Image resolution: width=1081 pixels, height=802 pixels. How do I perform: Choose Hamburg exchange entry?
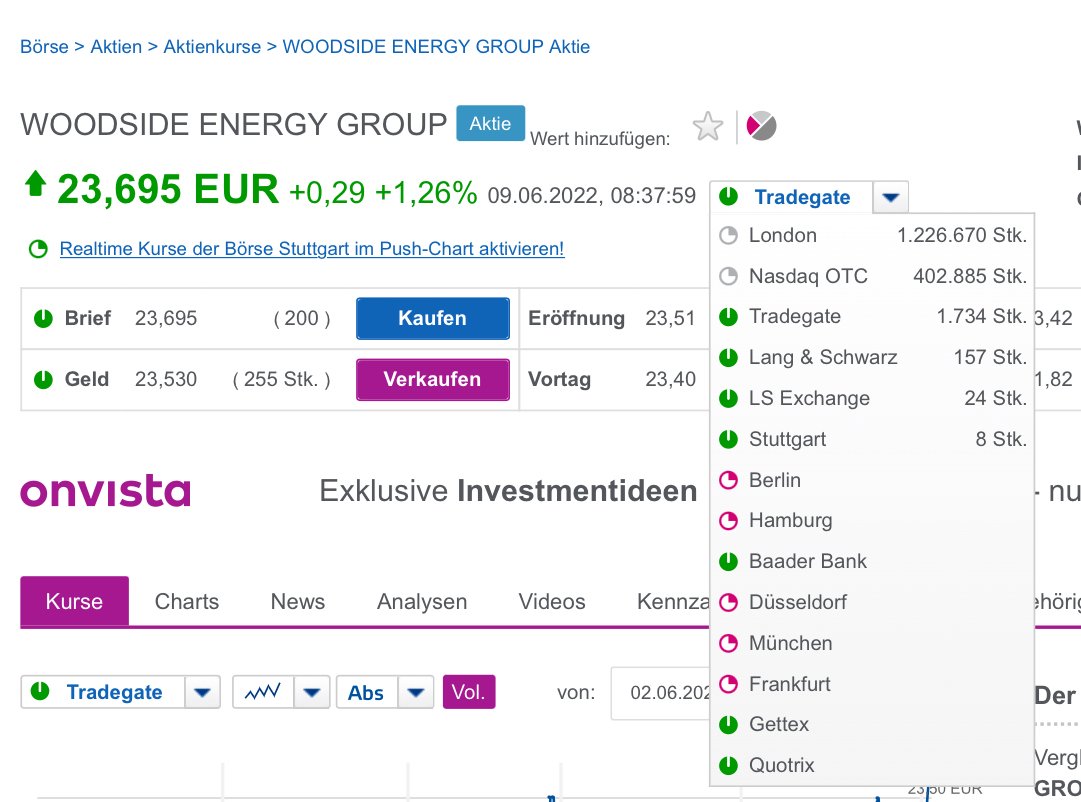(x=872, y=521)
